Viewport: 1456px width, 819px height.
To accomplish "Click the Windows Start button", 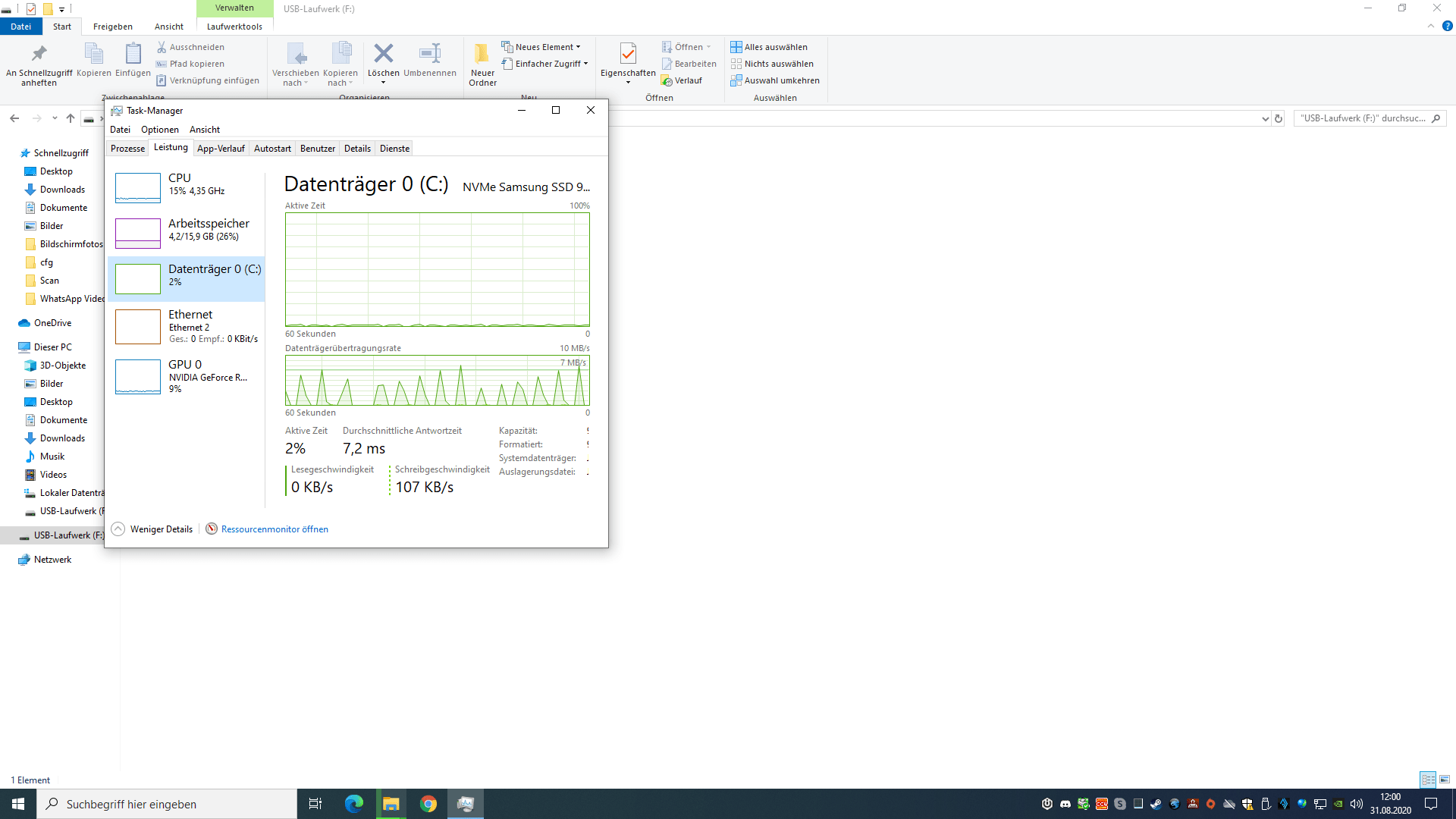I will (18, 804).
